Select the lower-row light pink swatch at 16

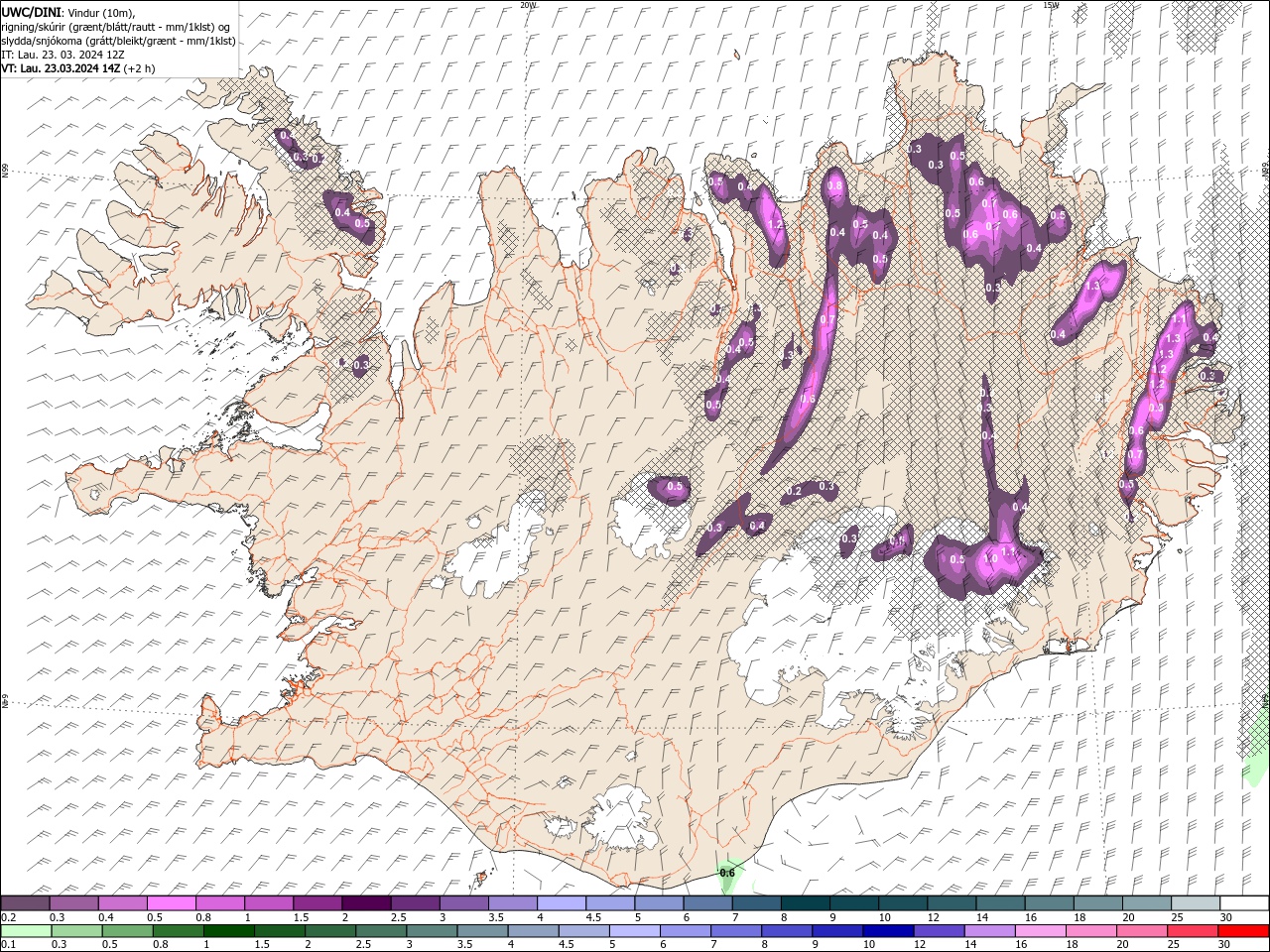(1040, 931)
